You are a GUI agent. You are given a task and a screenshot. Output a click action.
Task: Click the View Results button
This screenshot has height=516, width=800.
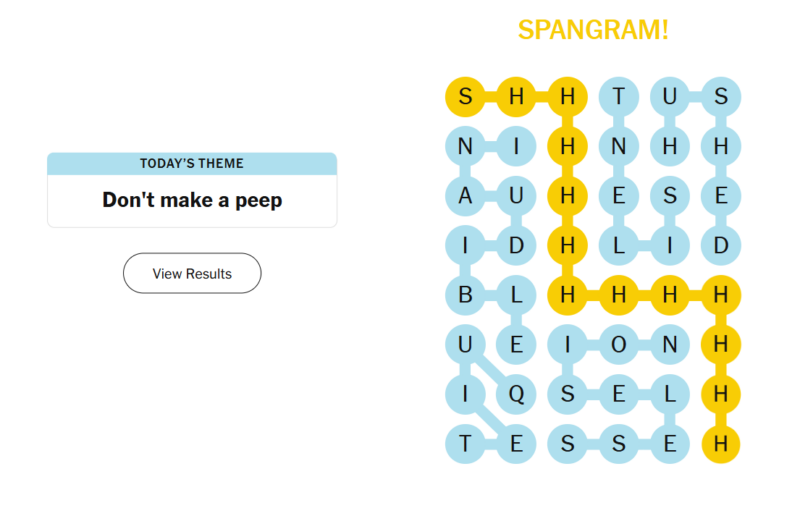pos(192,273)
